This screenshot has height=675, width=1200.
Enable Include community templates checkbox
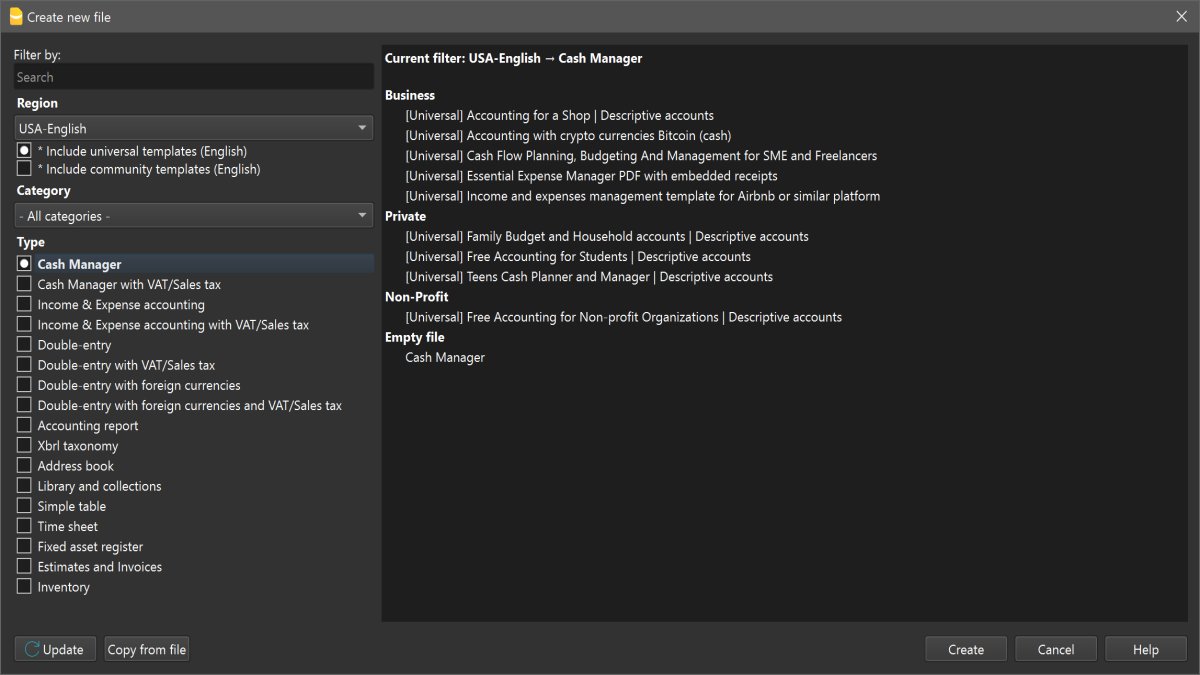tap(25, 169)
